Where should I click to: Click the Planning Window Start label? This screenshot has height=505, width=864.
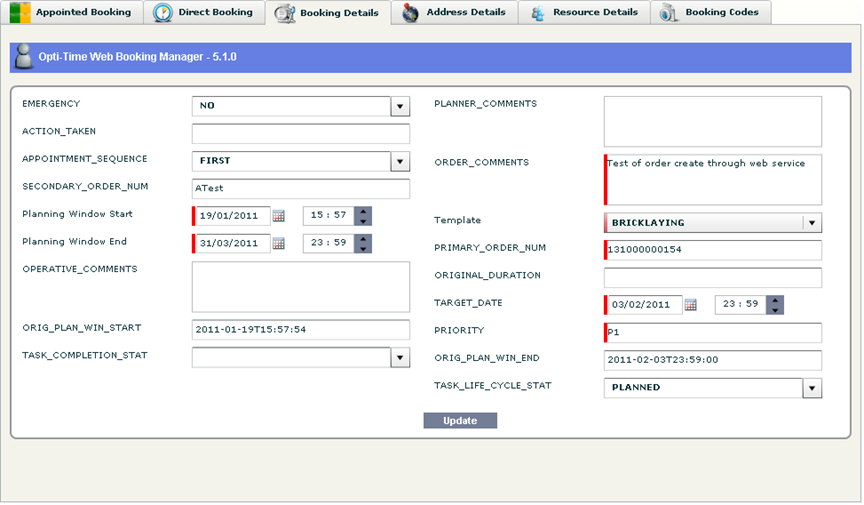77,214
